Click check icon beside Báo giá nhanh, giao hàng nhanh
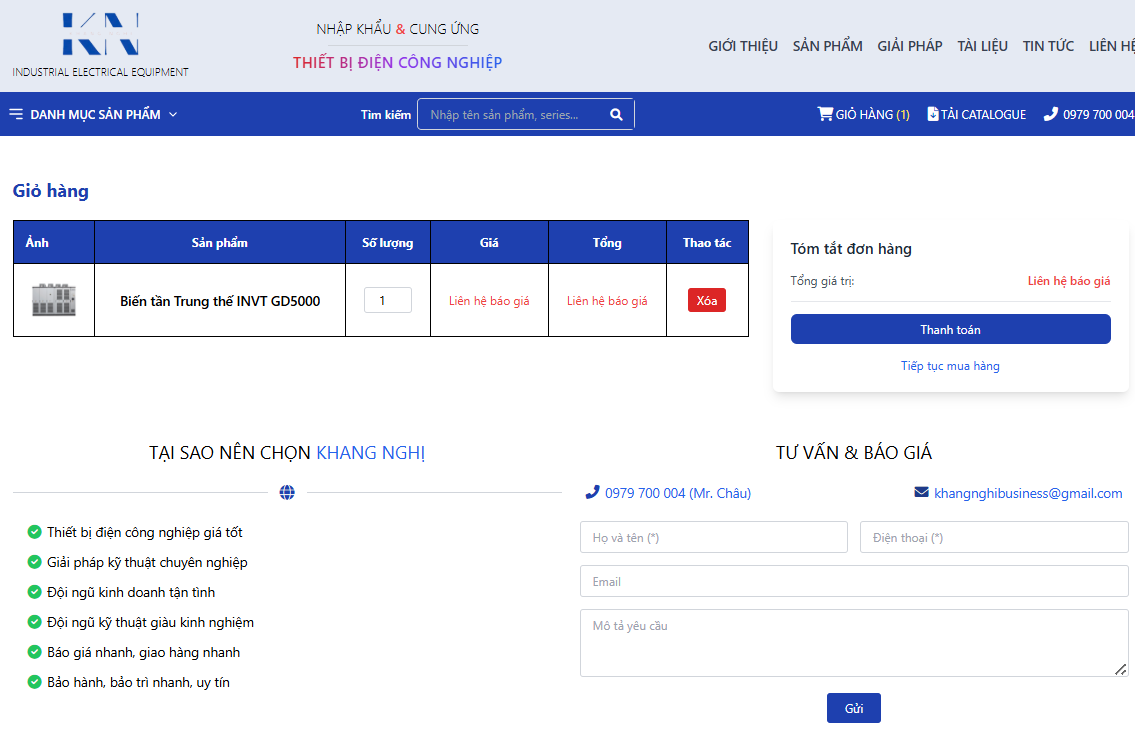This screenshot has height=740, width=1135. [x=34, y=652]
